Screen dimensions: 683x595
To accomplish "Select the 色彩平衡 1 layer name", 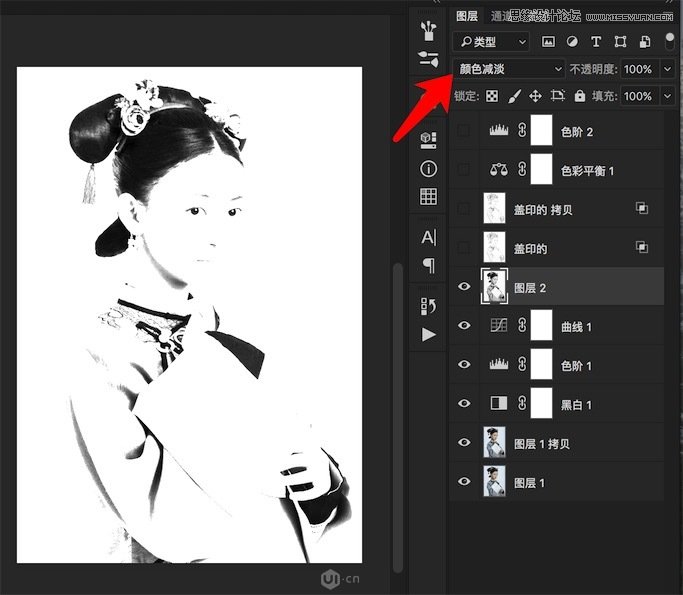I will [588, 171].
